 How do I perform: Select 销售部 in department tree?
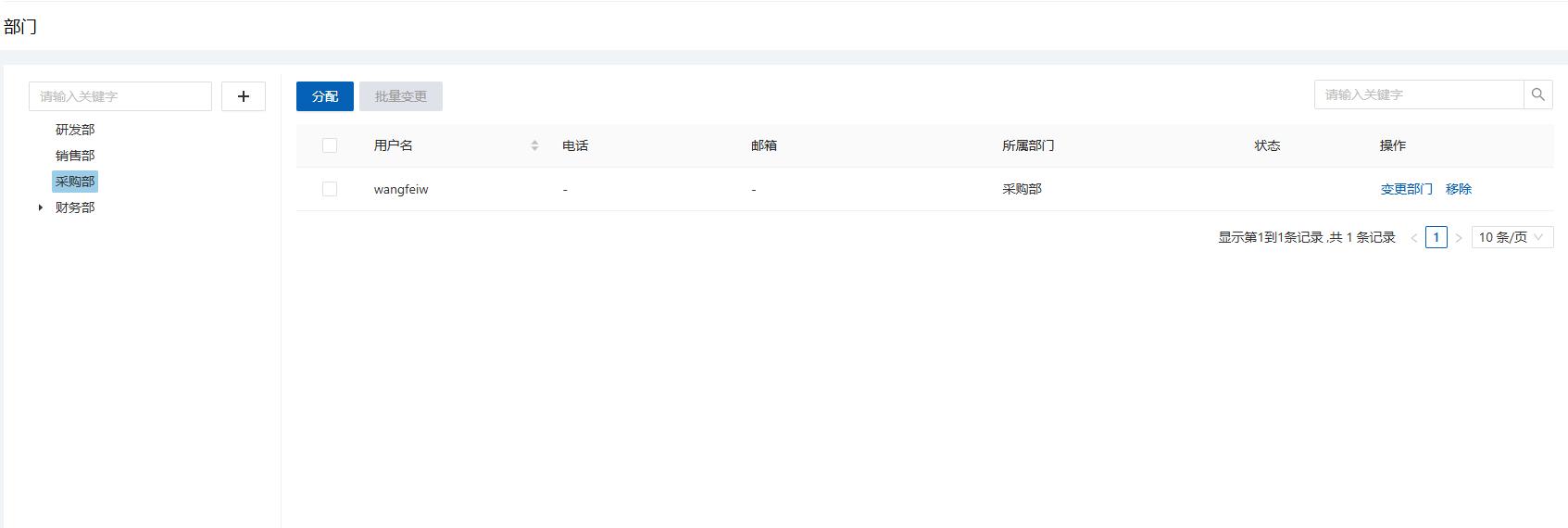[75, 156]
